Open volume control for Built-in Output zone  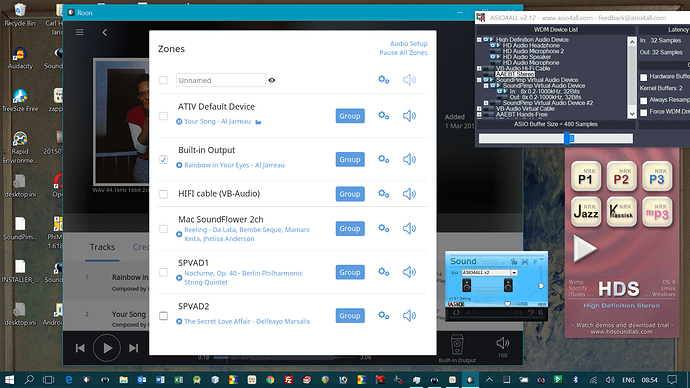coord(409,159)
